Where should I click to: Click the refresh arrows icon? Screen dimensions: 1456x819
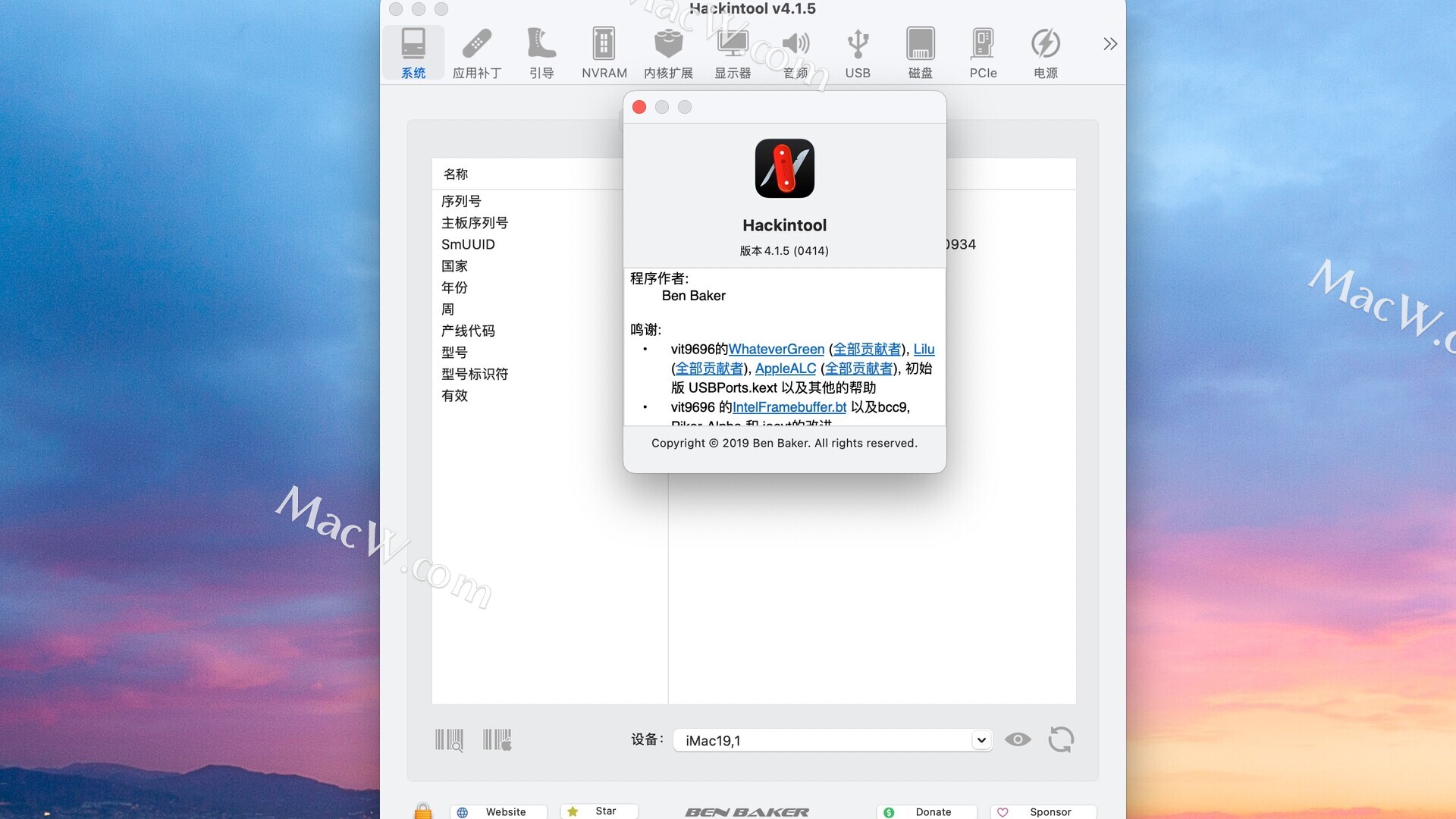(x=1061, y=739)
